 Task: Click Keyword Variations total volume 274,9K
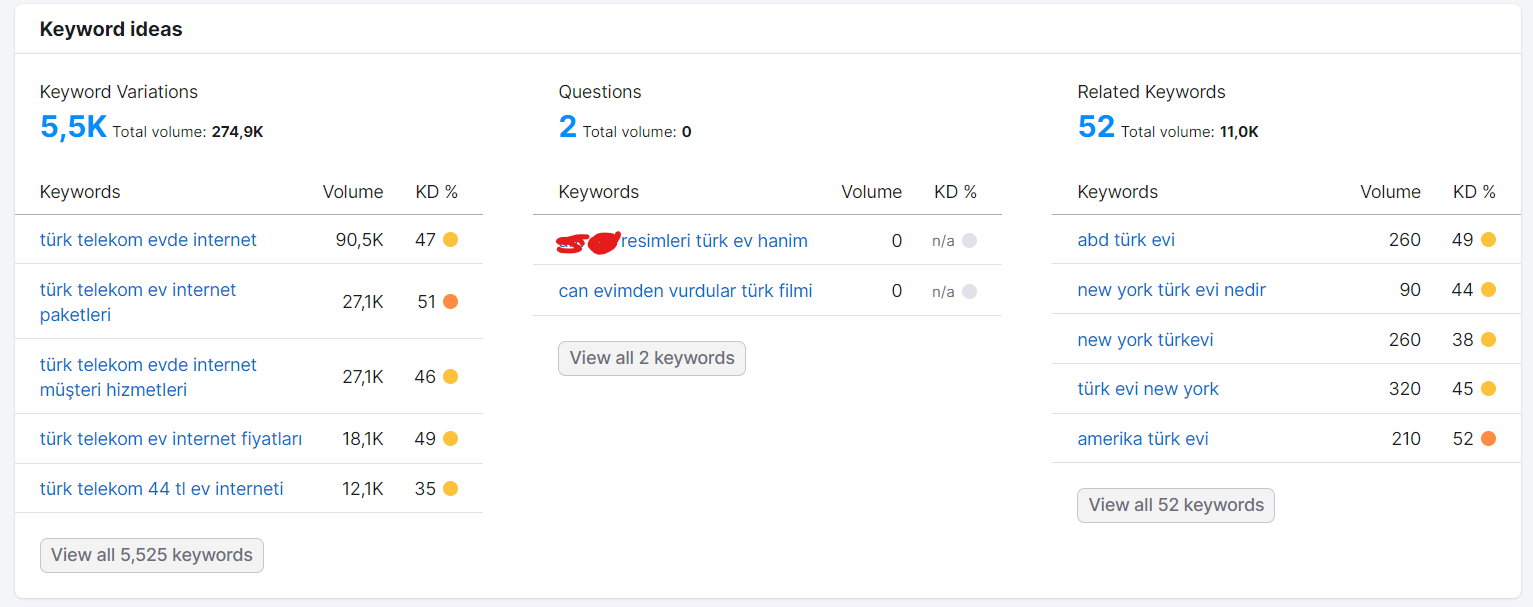[237, 132]
